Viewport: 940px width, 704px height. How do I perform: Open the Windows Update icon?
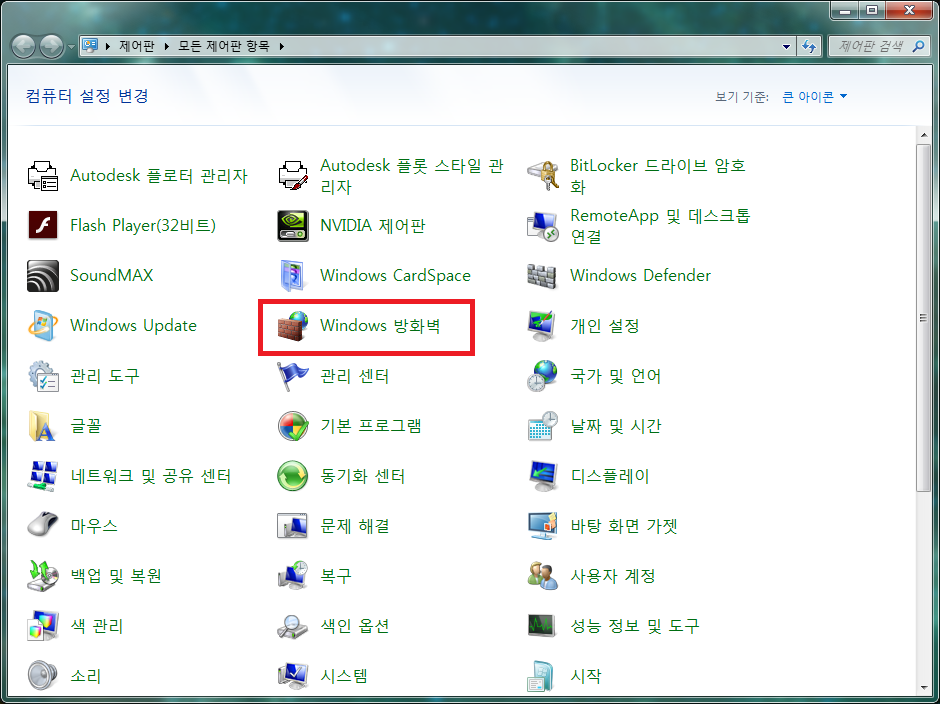coord(43,326)
